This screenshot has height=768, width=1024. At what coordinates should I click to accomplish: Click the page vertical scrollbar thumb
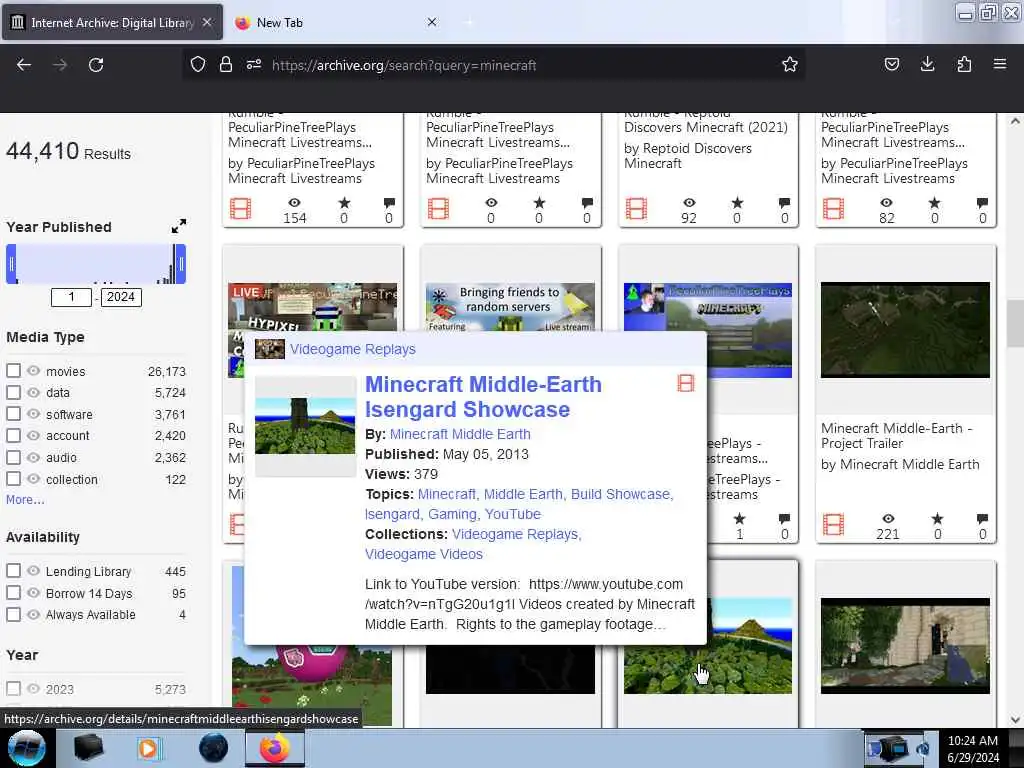pos(1015,324)
